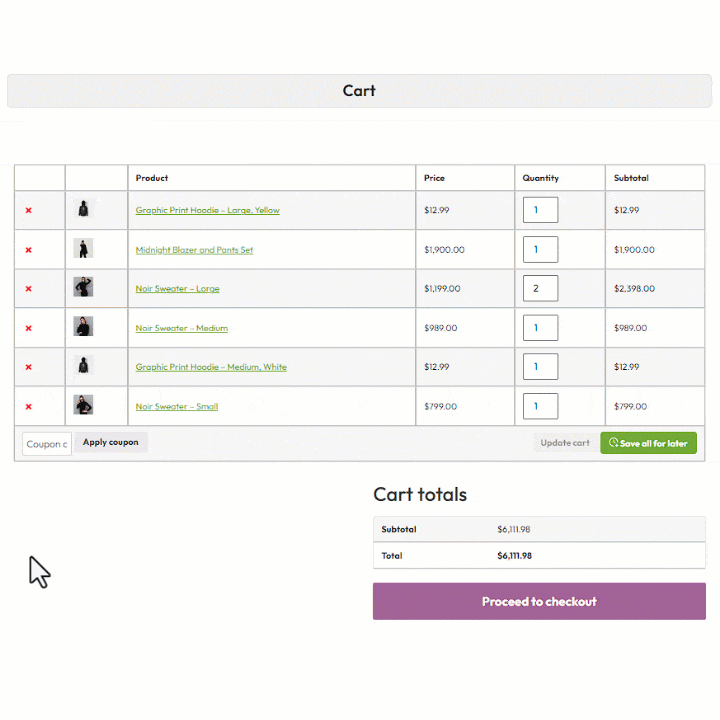The width and height of the screenshot is (720, 720).
Task: Delete Noir Sweater Large from cart
Action: click(28, 289)
